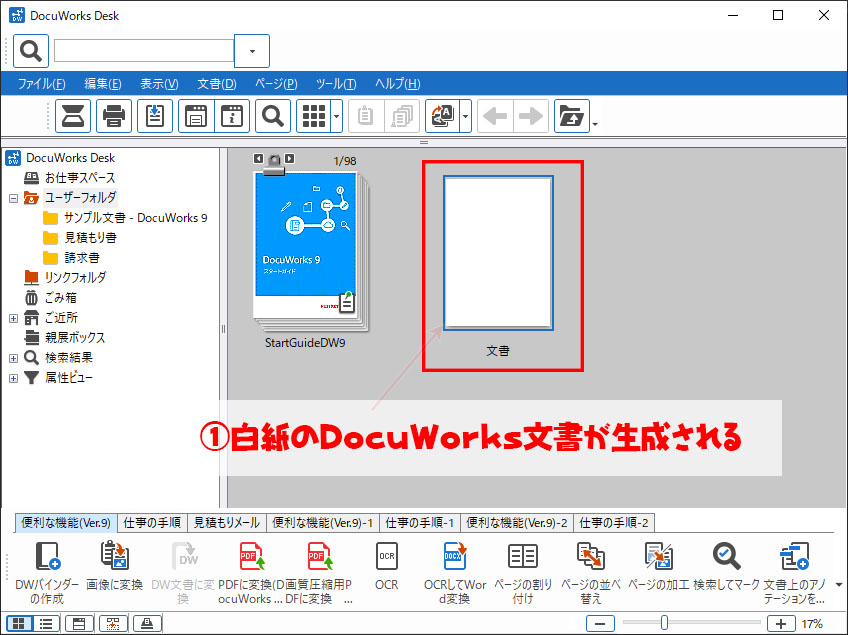The width and height of the screenshot is (848, 635).
Task: Open the ファイル(F) menu
Action: (42, 84)
